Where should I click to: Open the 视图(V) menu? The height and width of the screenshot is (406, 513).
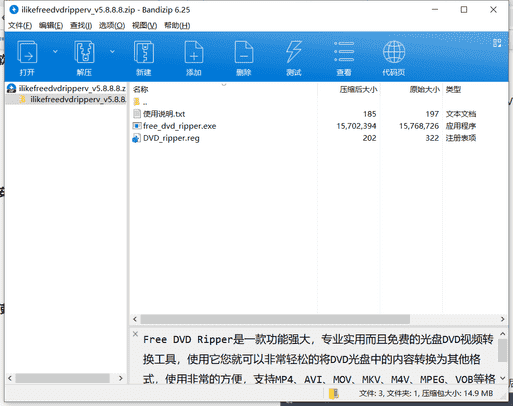[x=144, y=25]
